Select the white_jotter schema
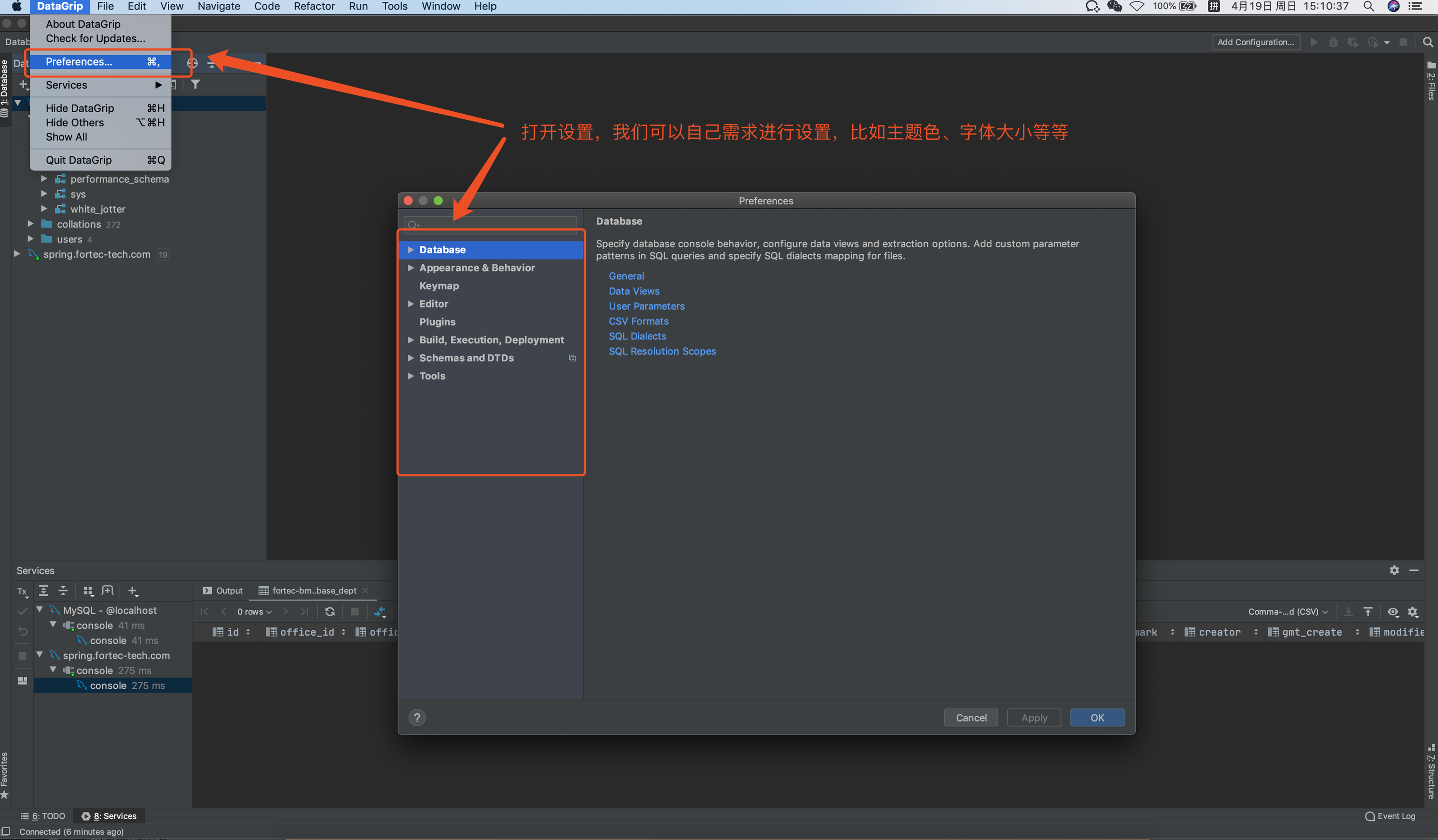This screenshot has height=840, width=1438. (97, 209)
